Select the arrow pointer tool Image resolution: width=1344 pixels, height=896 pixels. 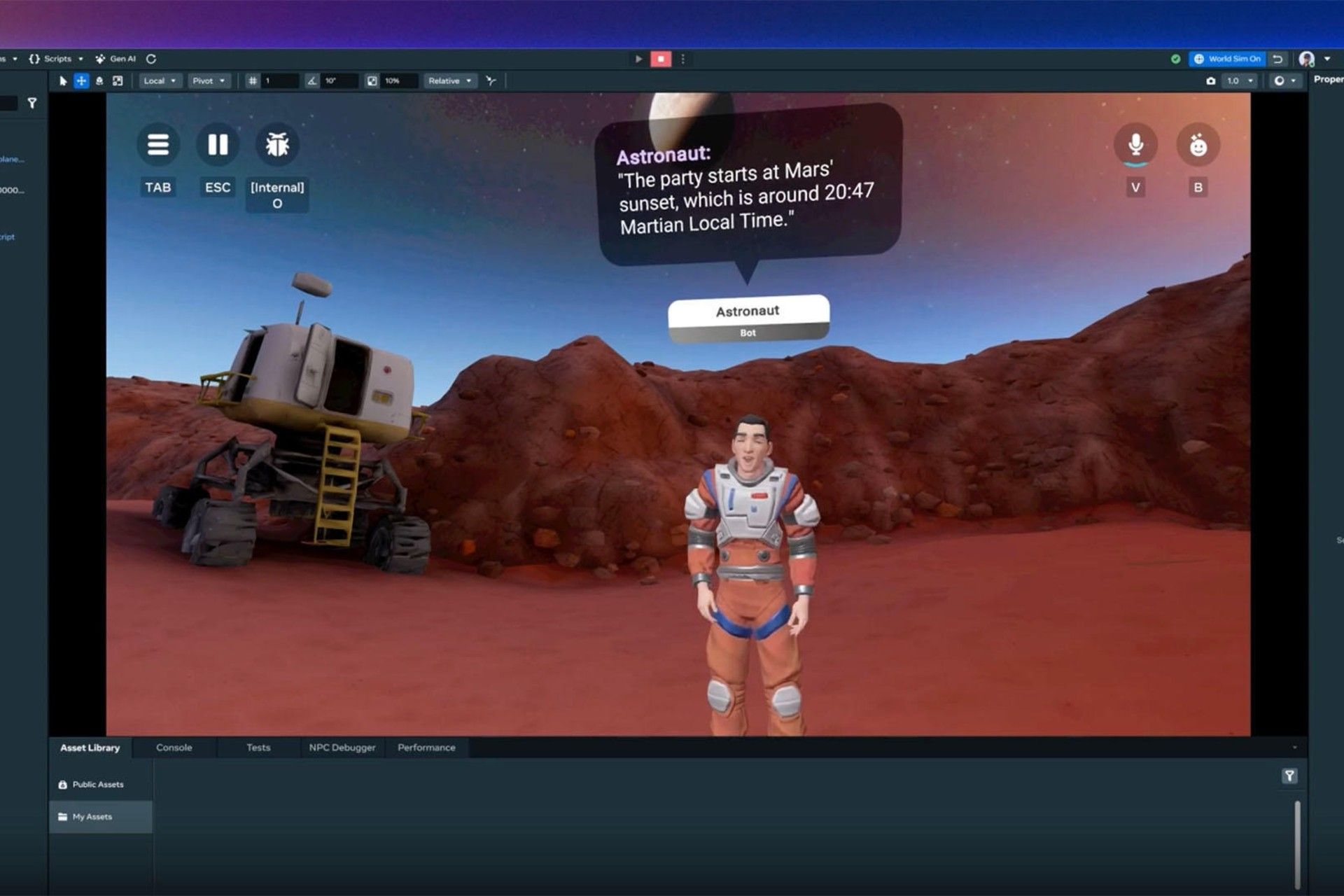click(x=63, y=81)
